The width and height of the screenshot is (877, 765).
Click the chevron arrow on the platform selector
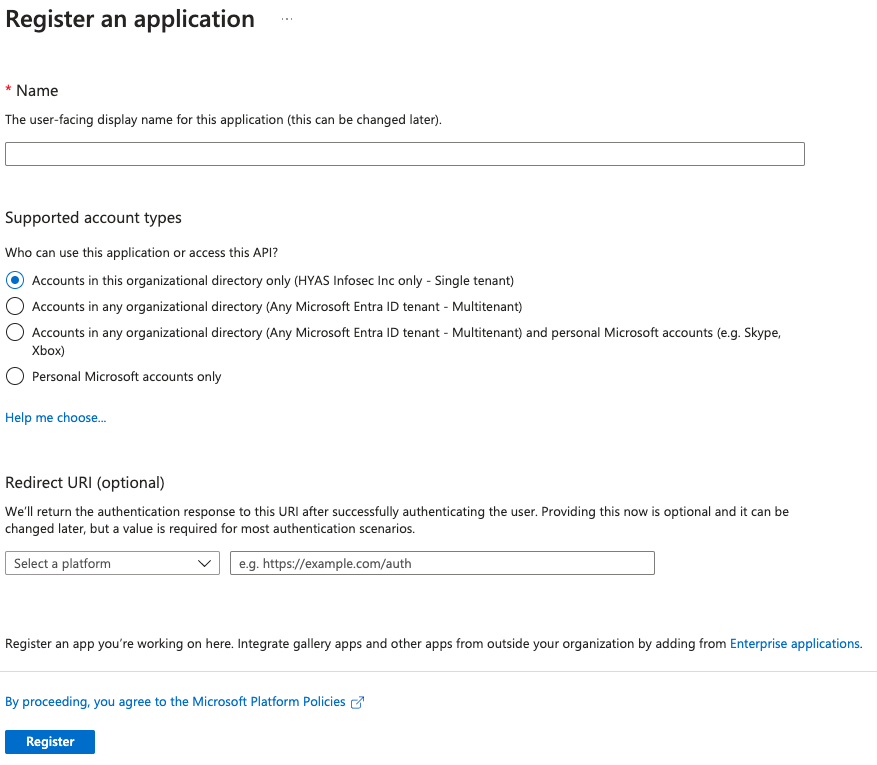[206, 564]
